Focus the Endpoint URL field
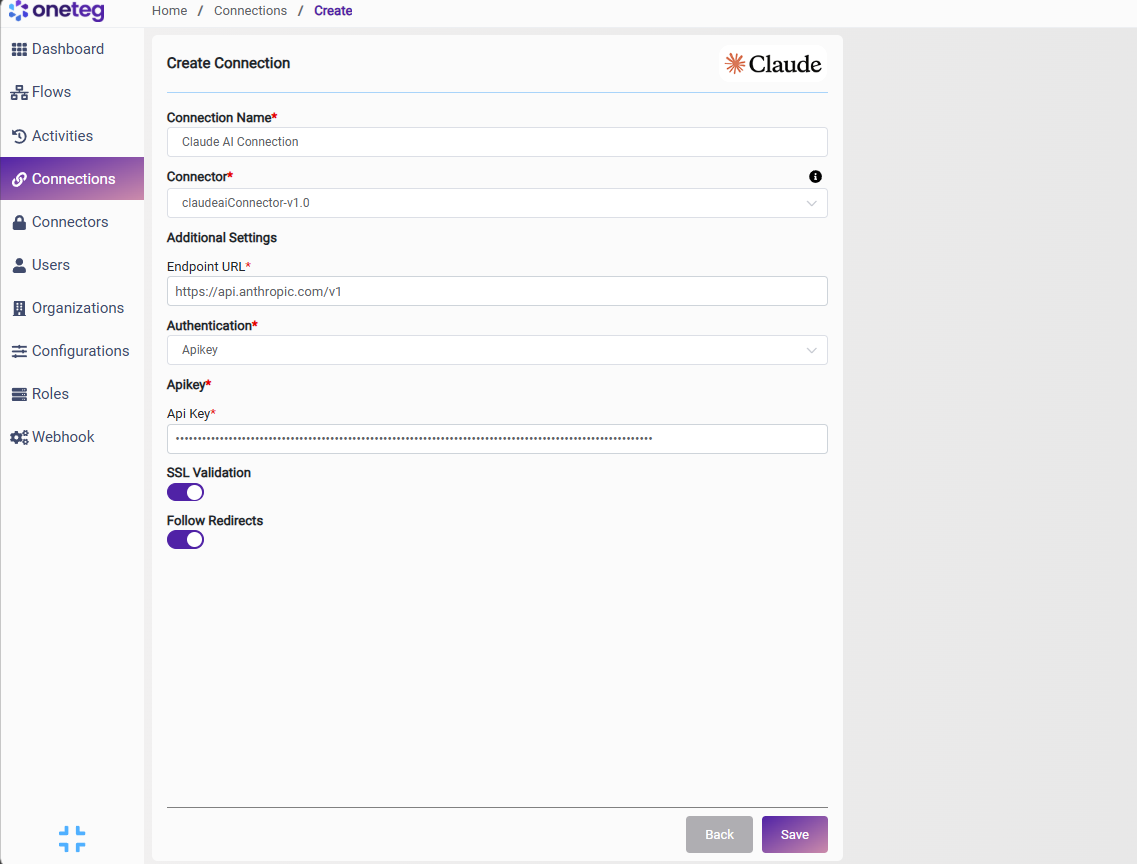1137x864 pixels. [497, 291]
